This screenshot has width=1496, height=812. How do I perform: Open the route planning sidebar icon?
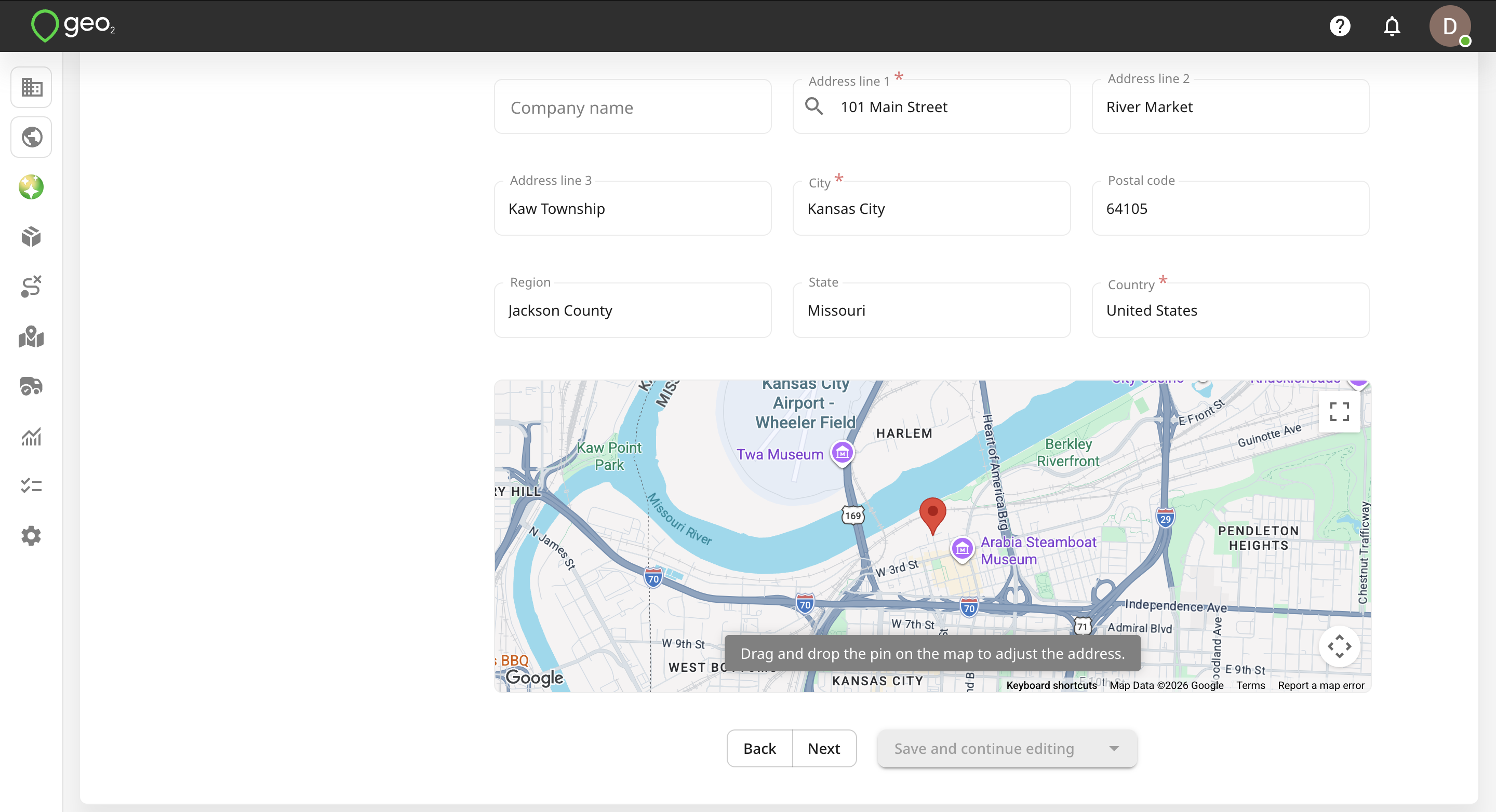pos(31,286)
